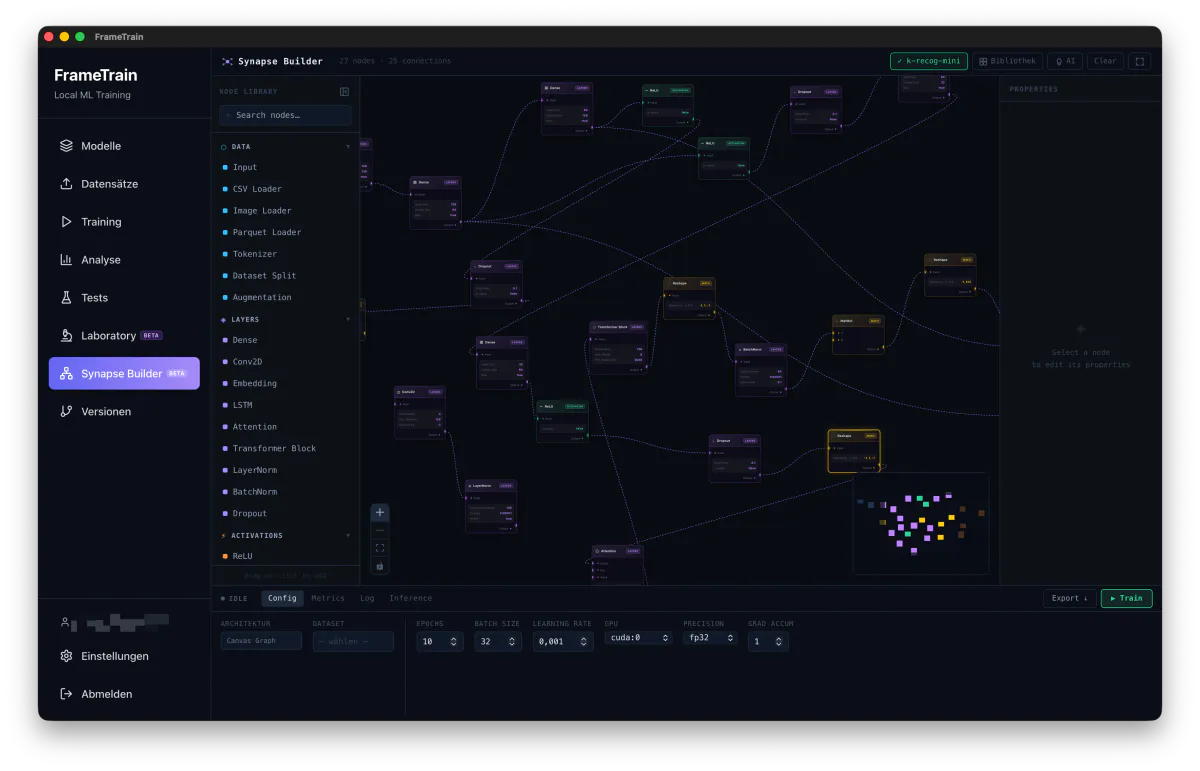The width and height of the screenshot is (1200, 771).
Task: Click the Epochs stepper arrows
Action: (454, 642)
